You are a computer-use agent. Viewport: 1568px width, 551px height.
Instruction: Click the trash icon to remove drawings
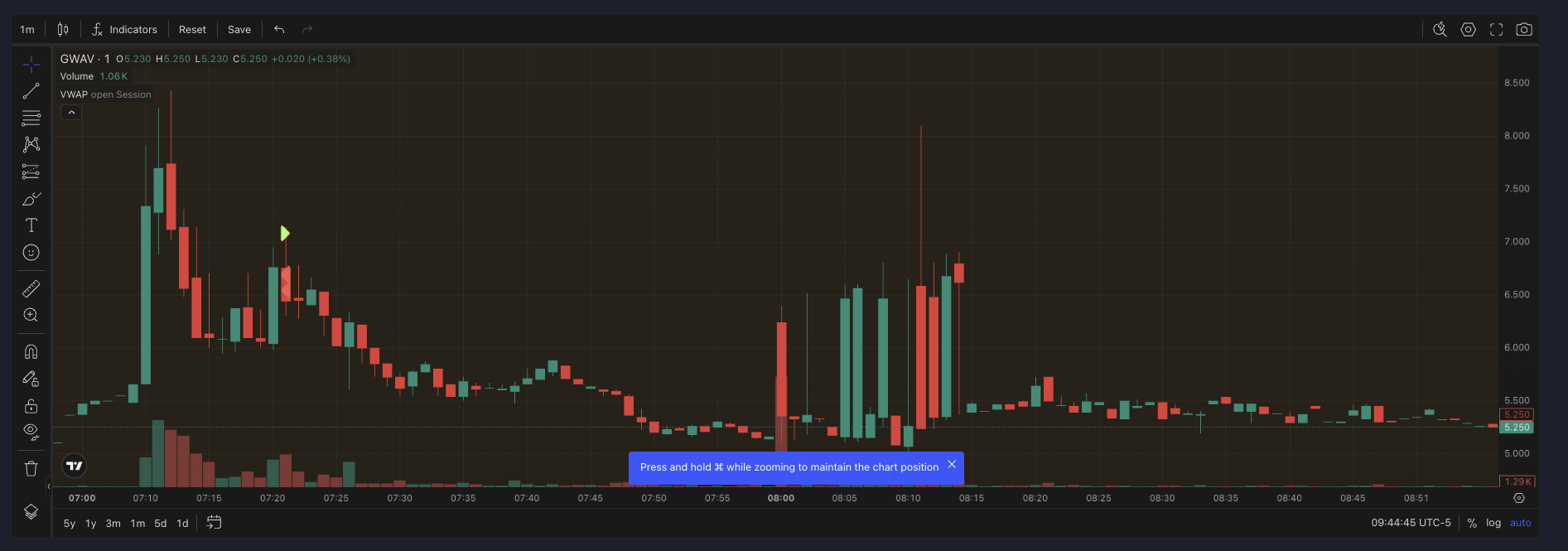pos(31,468)
